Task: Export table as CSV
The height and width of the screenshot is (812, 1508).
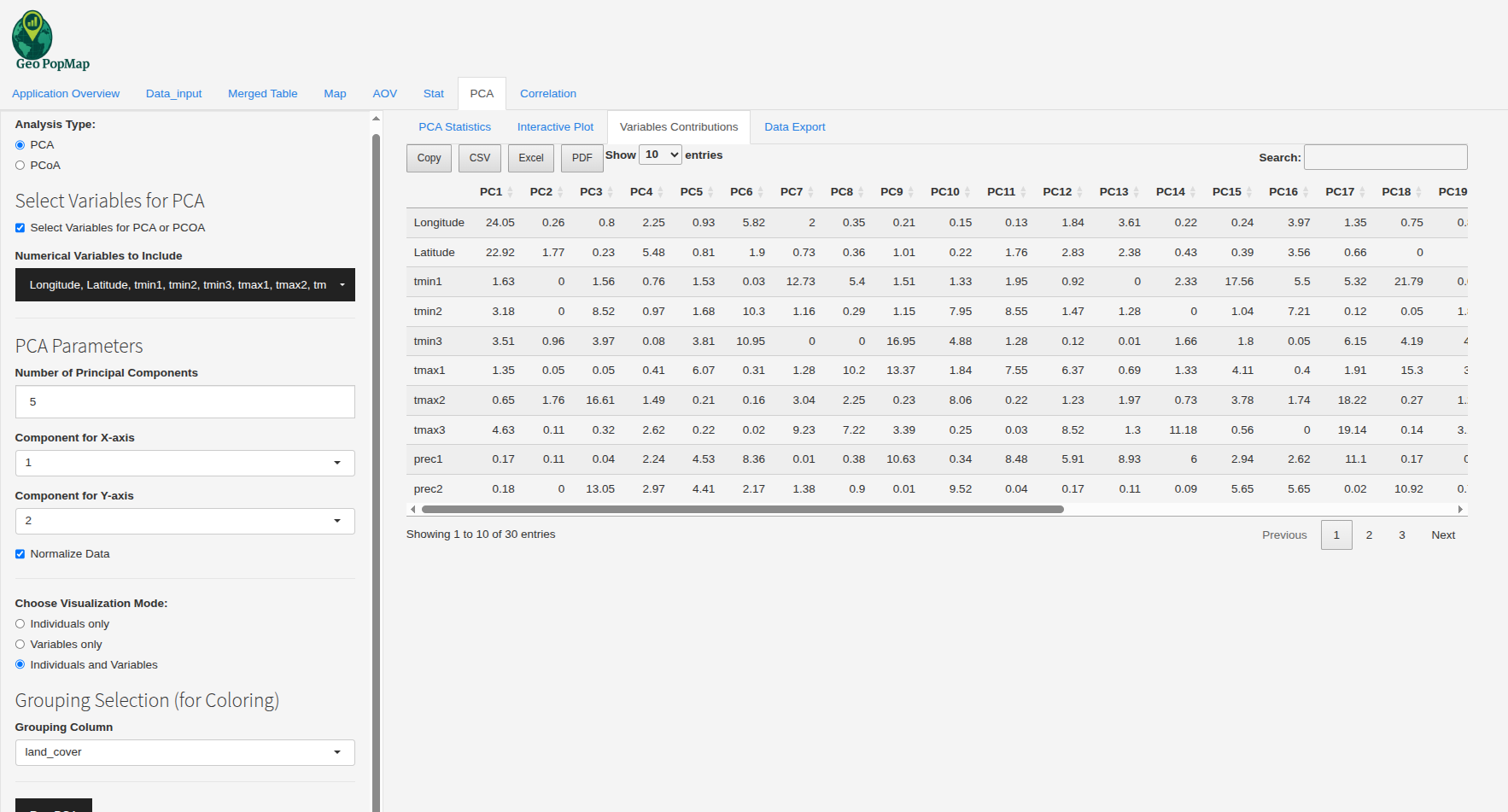Action: pos(480,158)
